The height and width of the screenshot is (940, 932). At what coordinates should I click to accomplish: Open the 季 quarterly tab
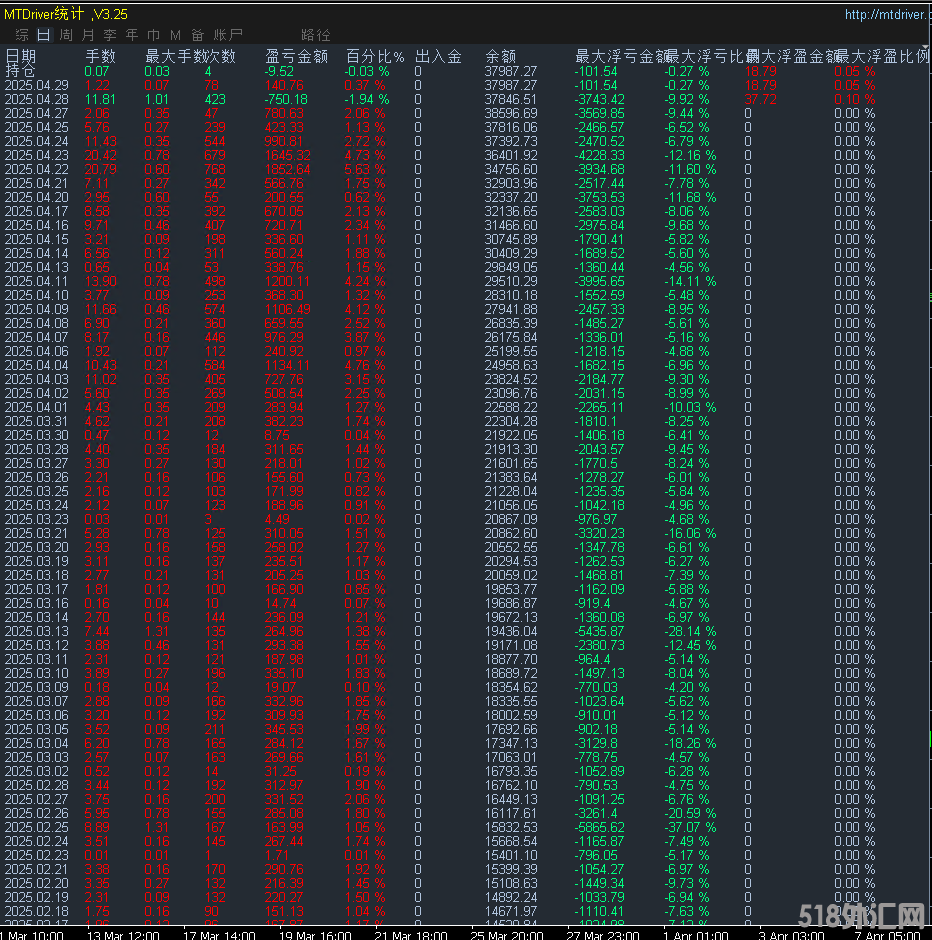pyautogui.click(x=110, y=35)
